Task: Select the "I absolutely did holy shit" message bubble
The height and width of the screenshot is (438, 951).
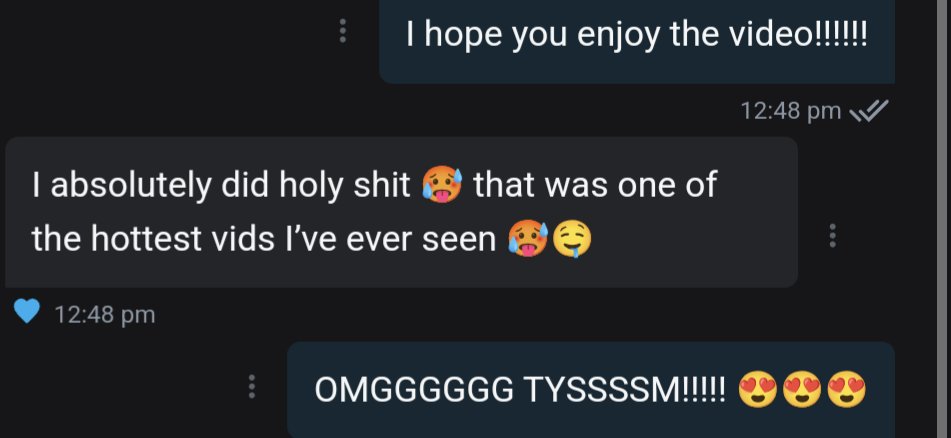Action: click(x=401, y=212)
